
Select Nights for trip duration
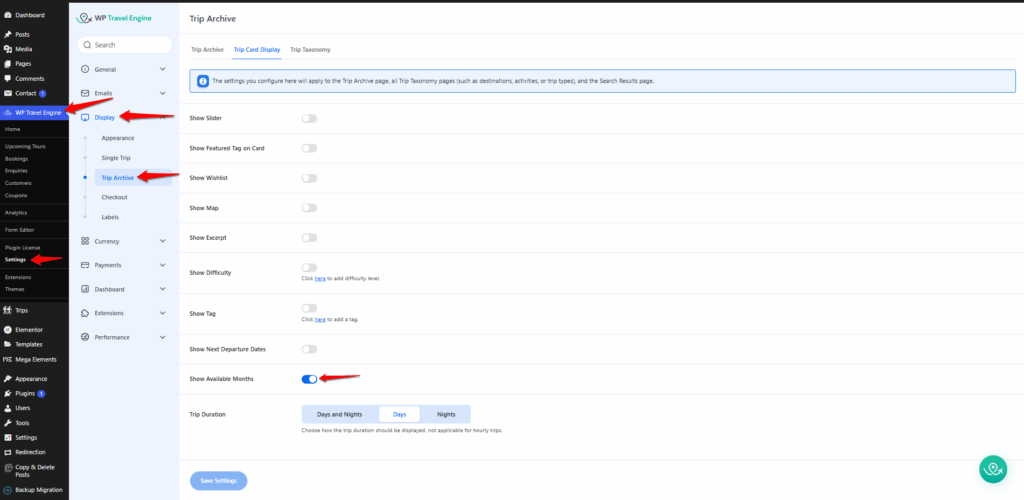(x=446, y=414)
